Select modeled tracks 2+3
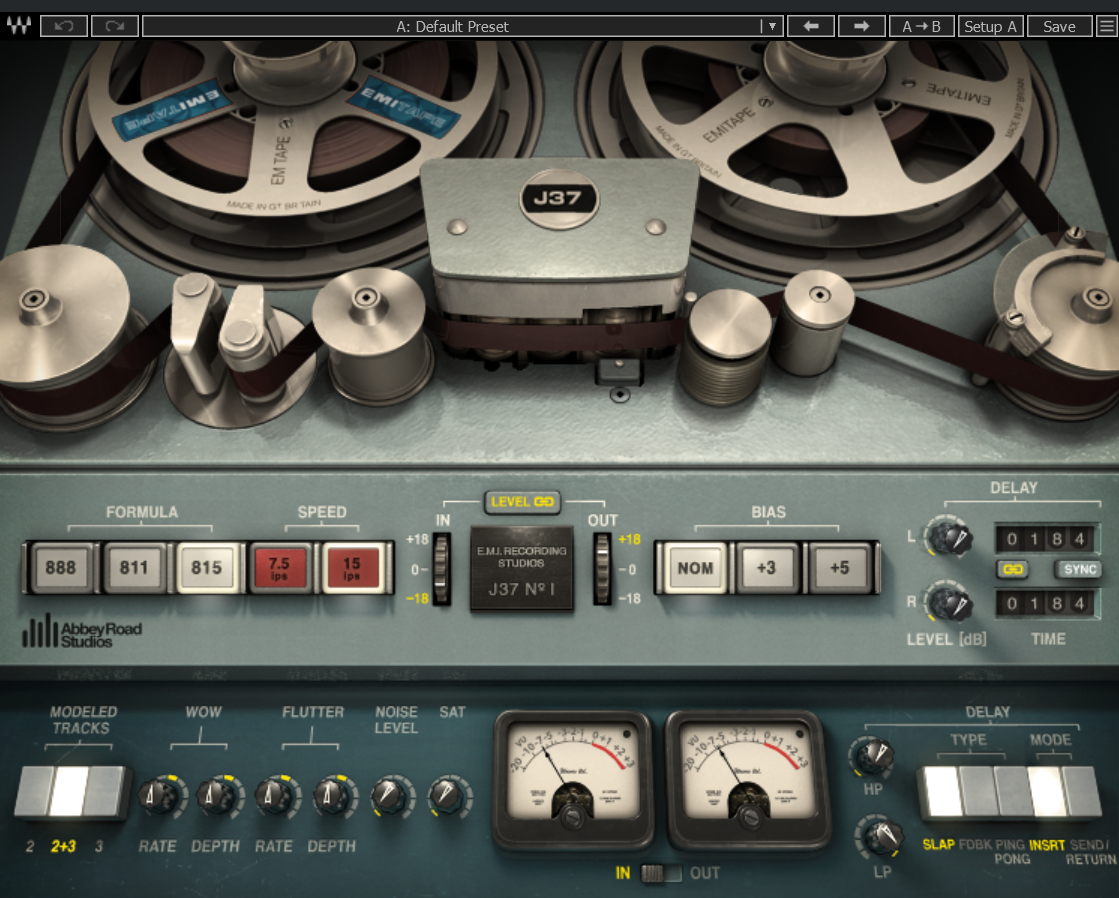Viewport: 1119px width, 898px height. coord(69,792)
